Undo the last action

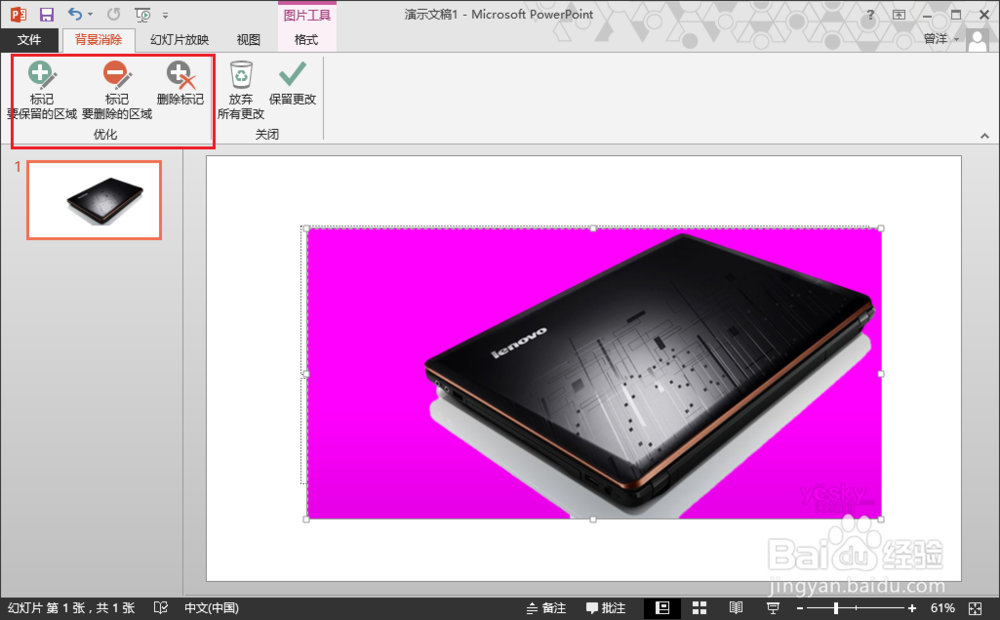pyautogui.click(x=75, y=14)
